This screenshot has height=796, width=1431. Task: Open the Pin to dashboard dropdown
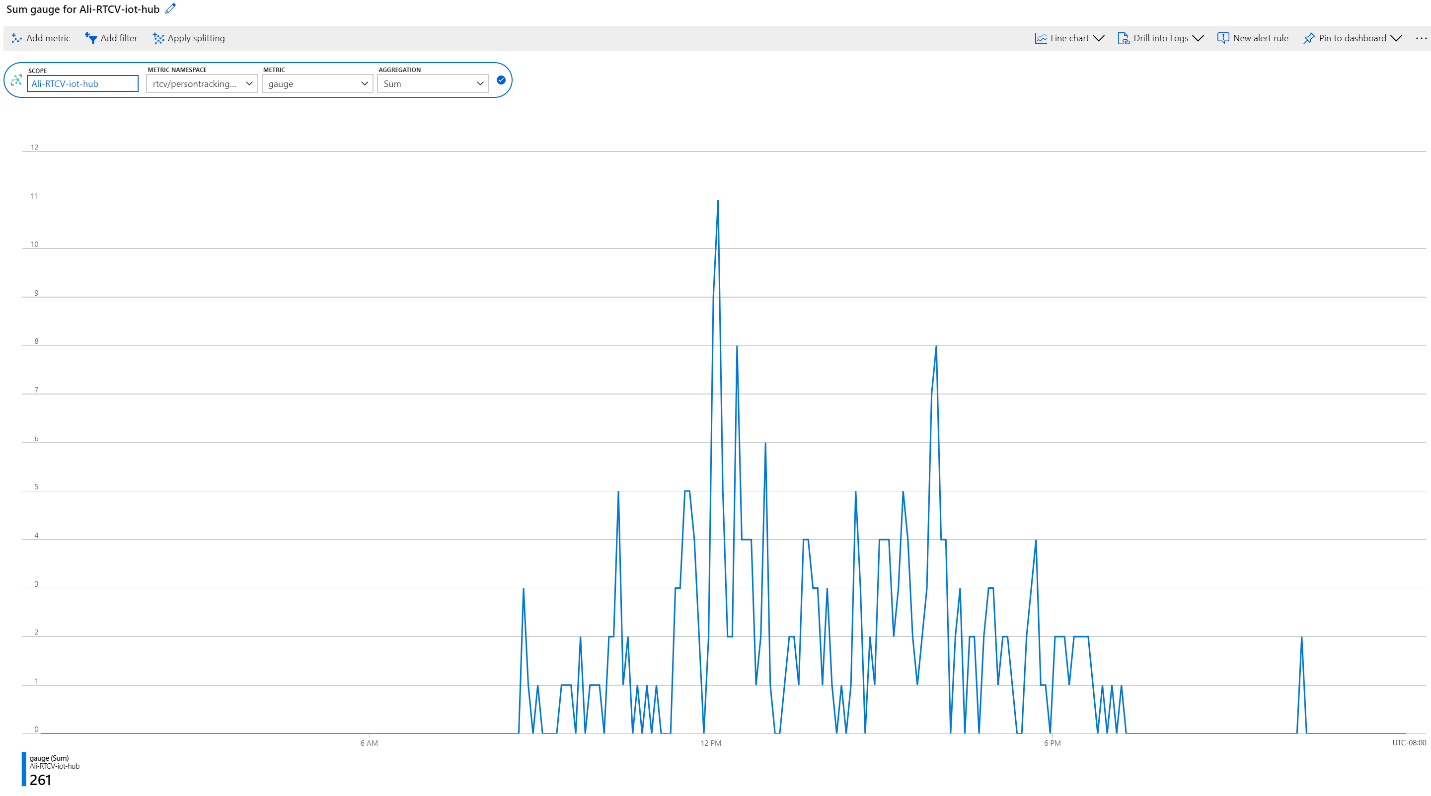coord(1352,38)
